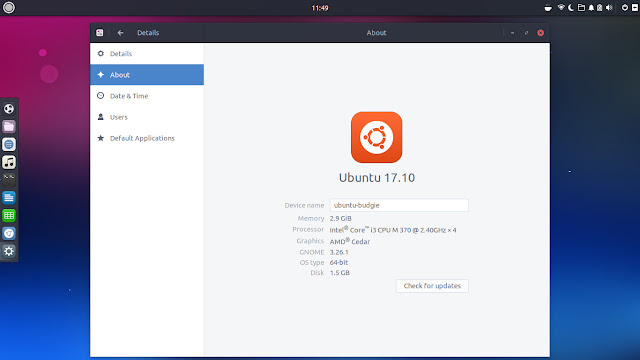Open the Settings gear icon in the dock
Viewport: 640px width, 360px height.
9,251
